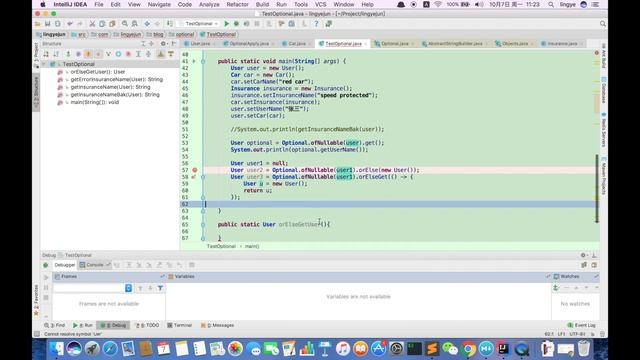
Task: Fold the lambda block at line 58
Action: tap(203, 177)
